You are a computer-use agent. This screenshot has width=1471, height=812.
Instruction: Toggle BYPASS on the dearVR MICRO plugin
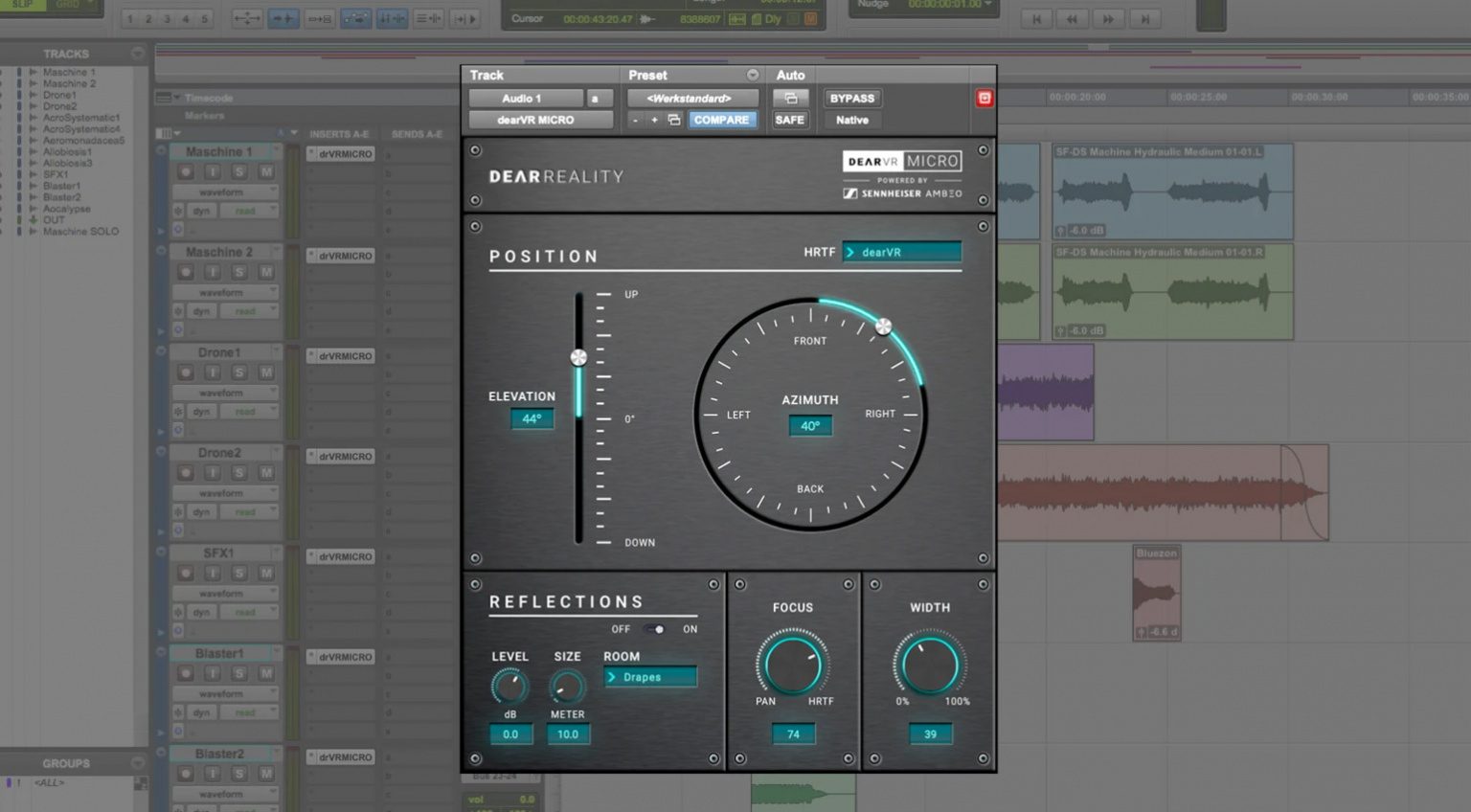pyautogui.click(x=852, y=98)
